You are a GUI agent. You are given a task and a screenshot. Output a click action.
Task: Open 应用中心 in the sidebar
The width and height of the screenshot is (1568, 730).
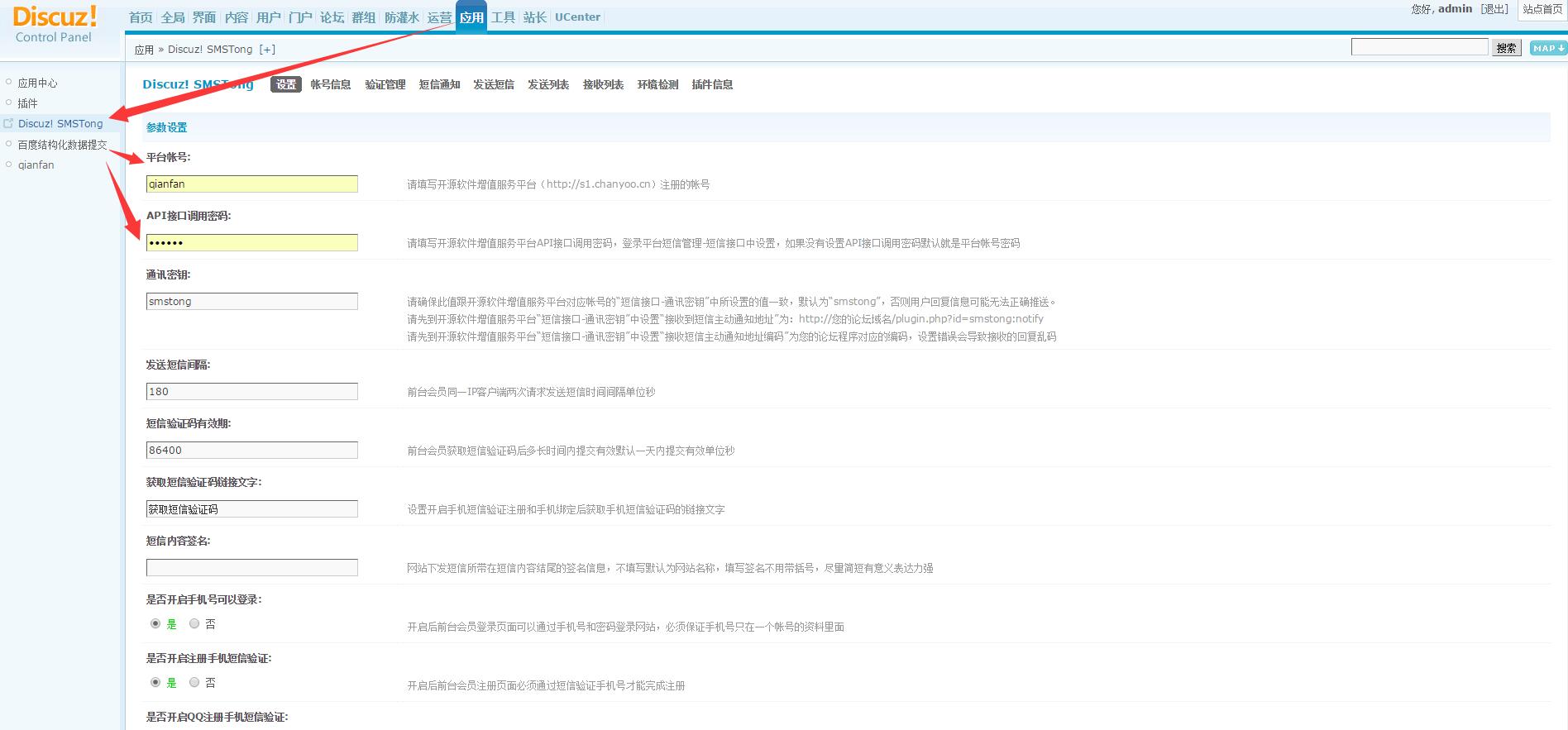pos(38,83)
